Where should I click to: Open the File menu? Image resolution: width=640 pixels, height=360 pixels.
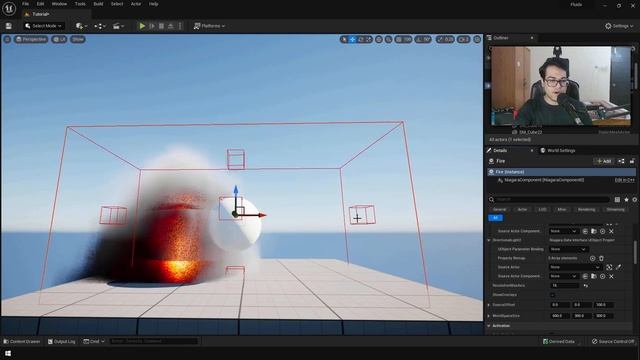(25, 4)
